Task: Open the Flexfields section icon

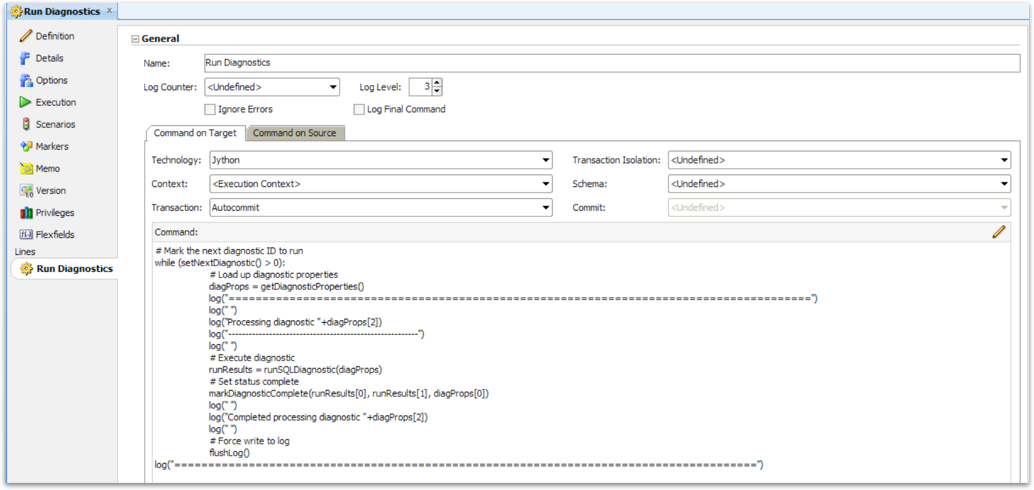Action: point(26,234)
